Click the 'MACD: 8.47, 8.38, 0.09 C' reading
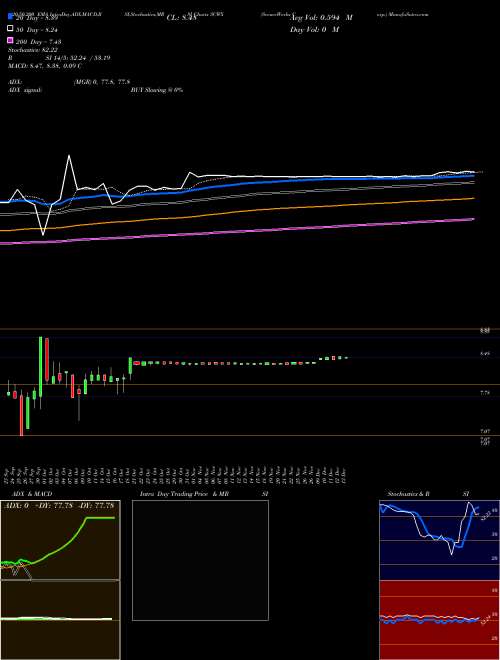The height and width of the screenshot is (660, 500). [x=45, y=66]
